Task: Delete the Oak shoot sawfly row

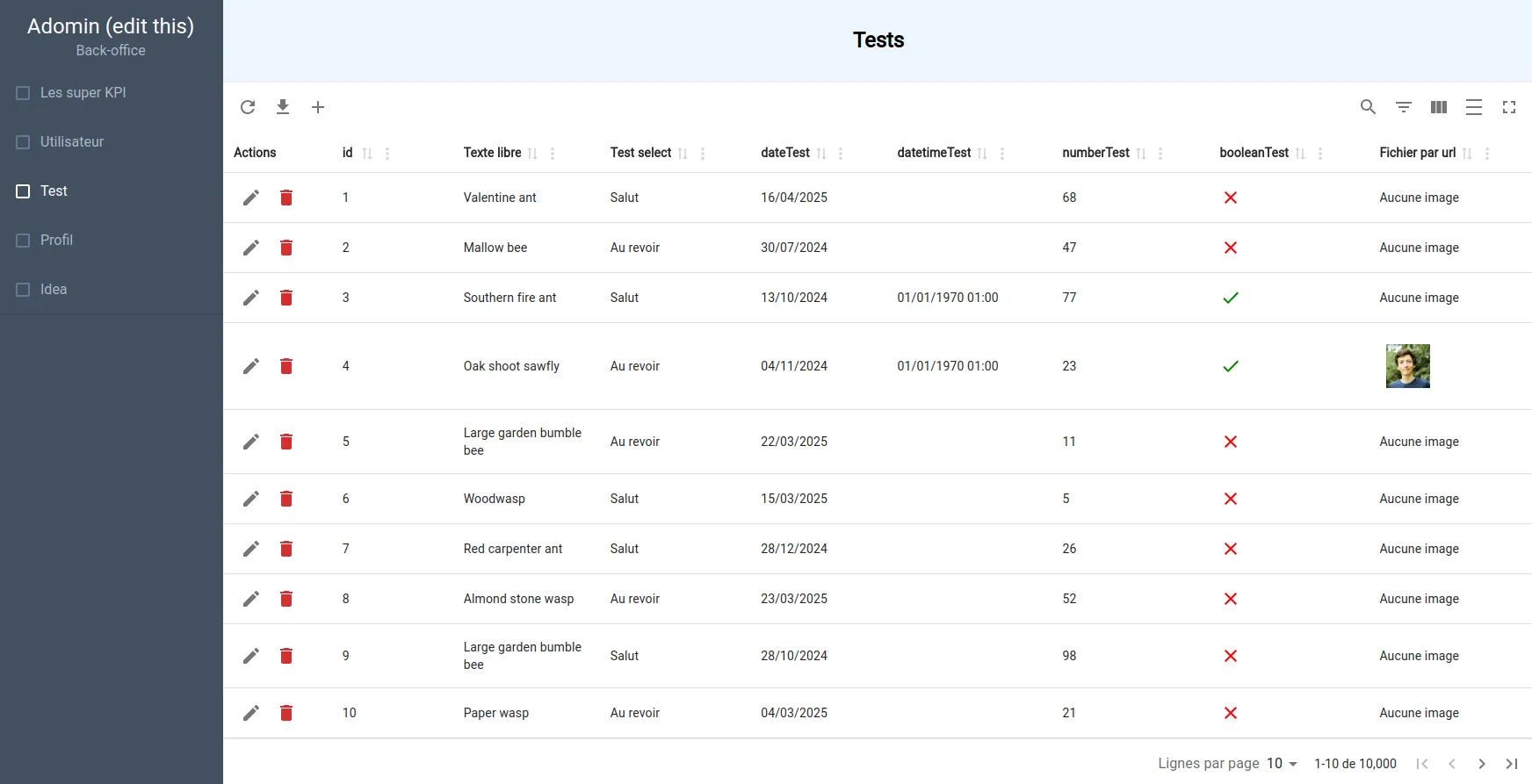Action: click(286, 366)
